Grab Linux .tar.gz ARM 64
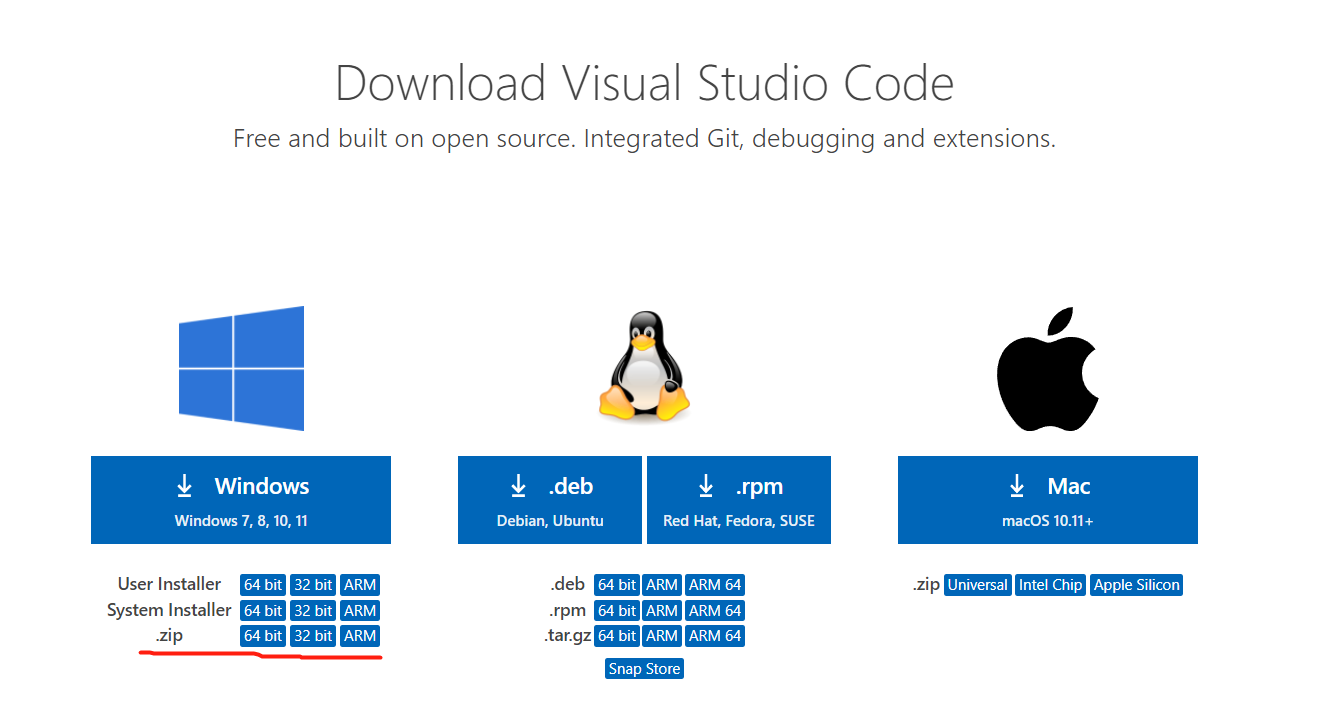Viewport: 1317px width, 704px height. pos(715,636)
